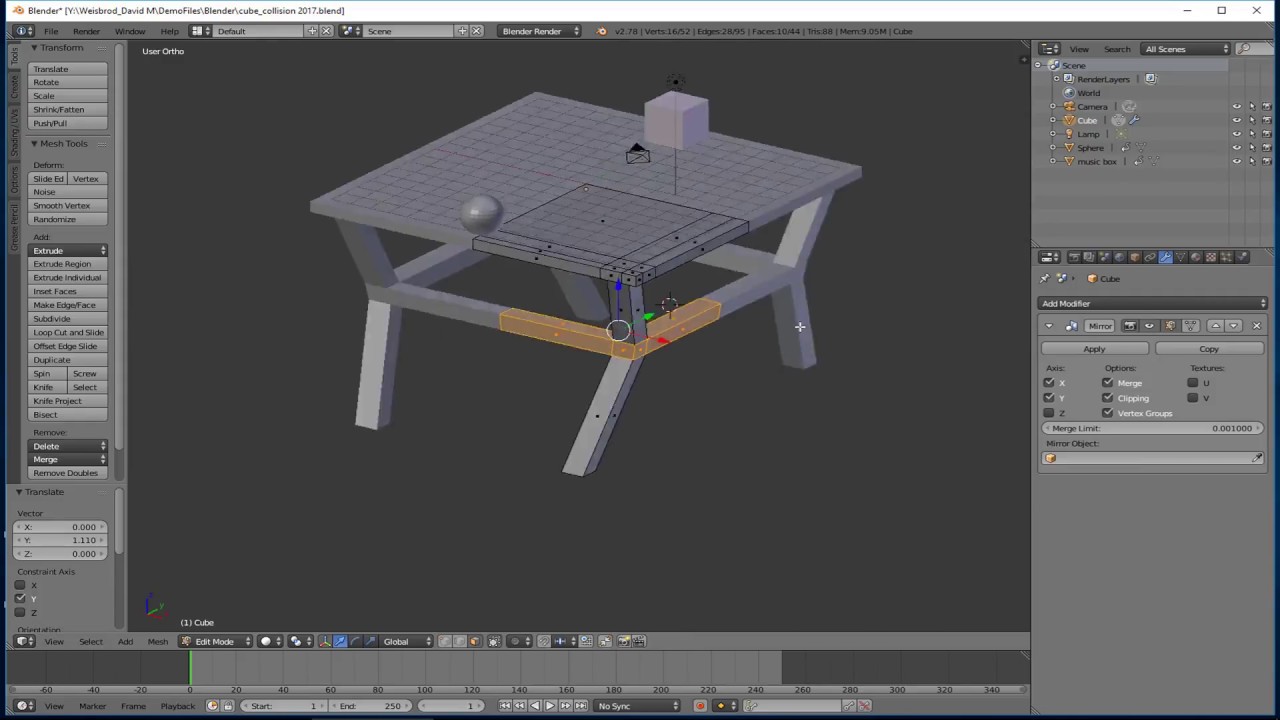Open the Mesh menu in viewport header
Image resolution: width=1280 pixels, height=720 pixels.
[158, 641]
